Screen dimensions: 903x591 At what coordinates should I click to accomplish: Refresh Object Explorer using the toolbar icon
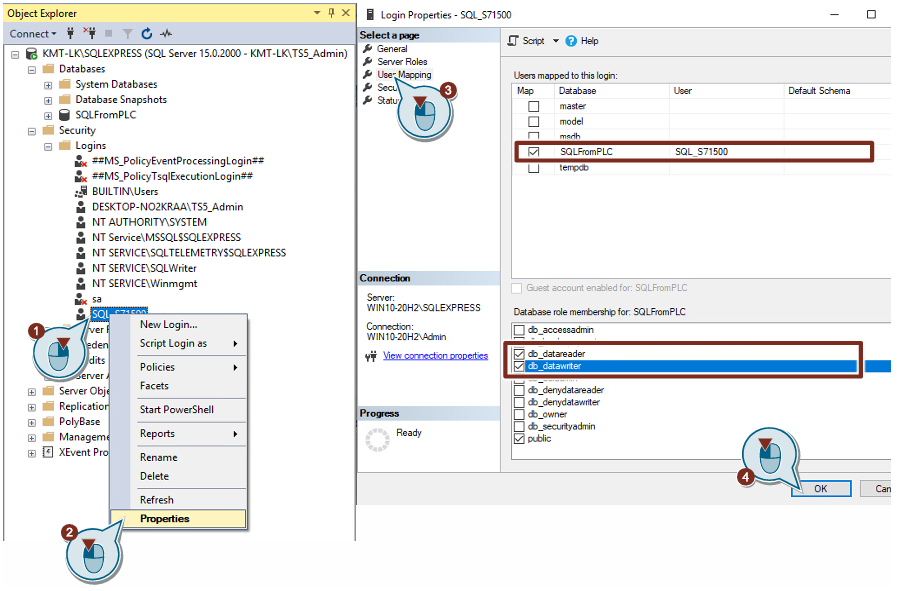[146, 34]
